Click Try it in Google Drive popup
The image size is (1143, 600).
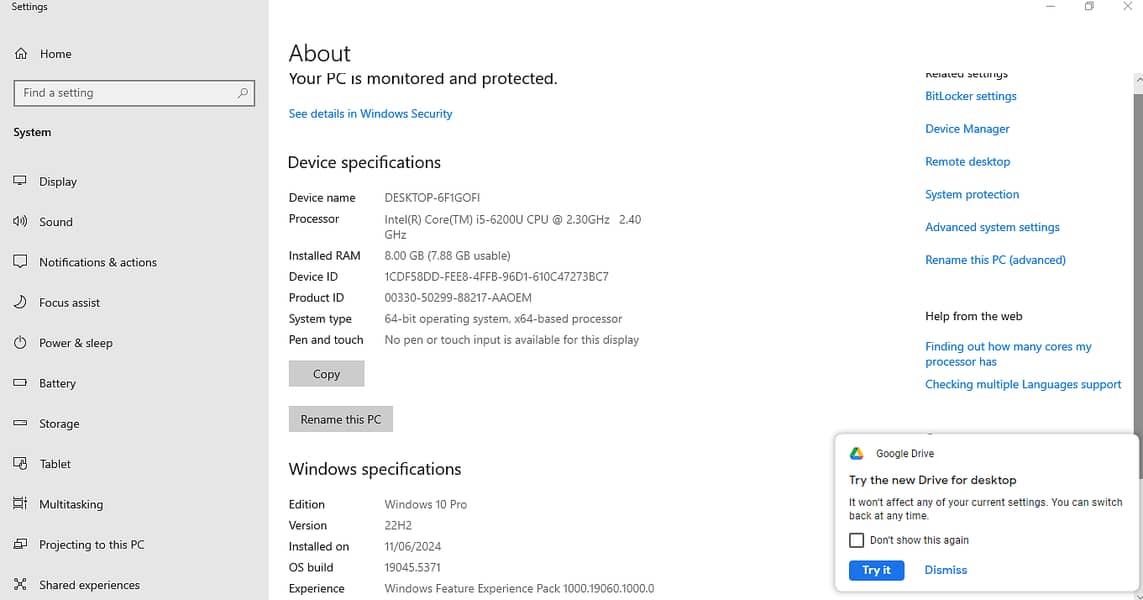click(876, 570)
